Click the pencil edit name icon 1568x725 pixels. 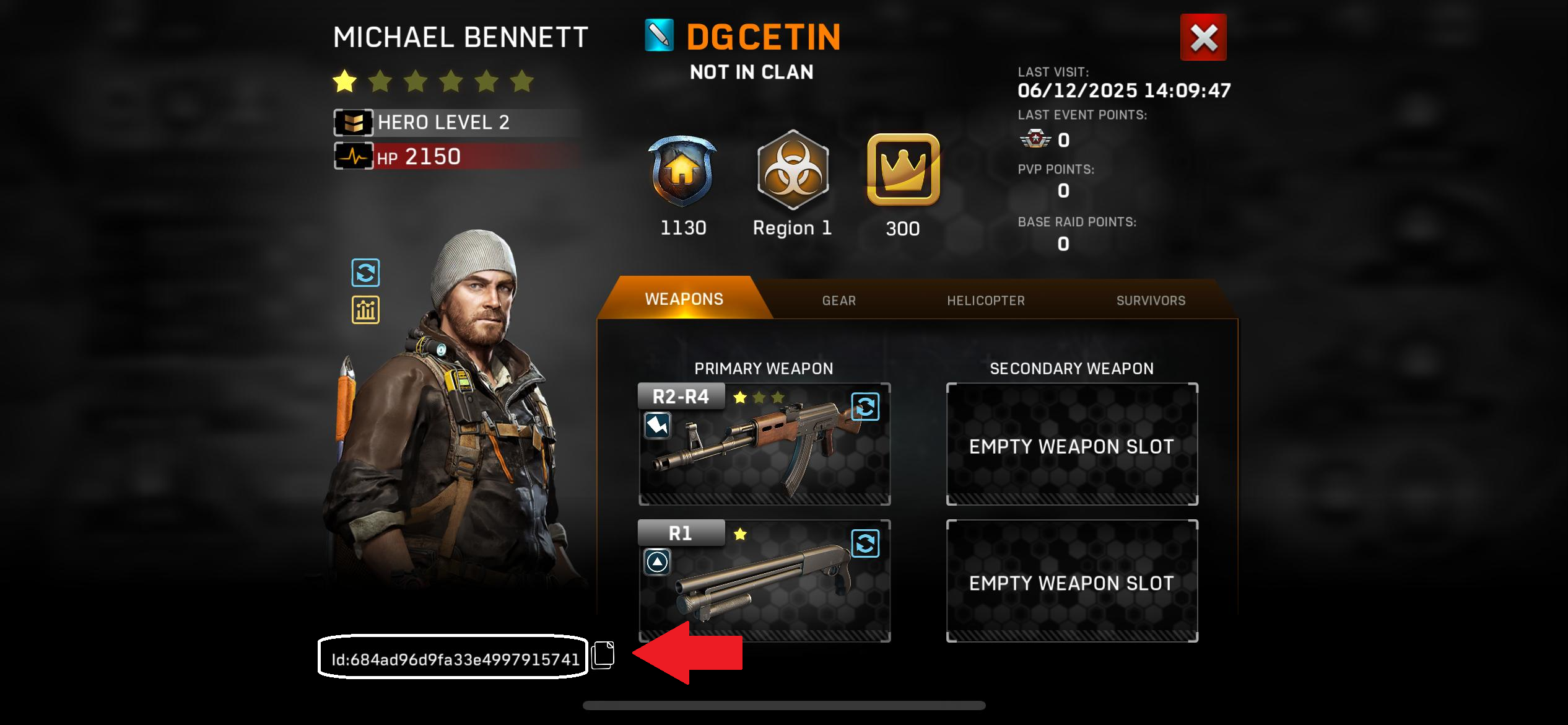(x=659, y=36)
